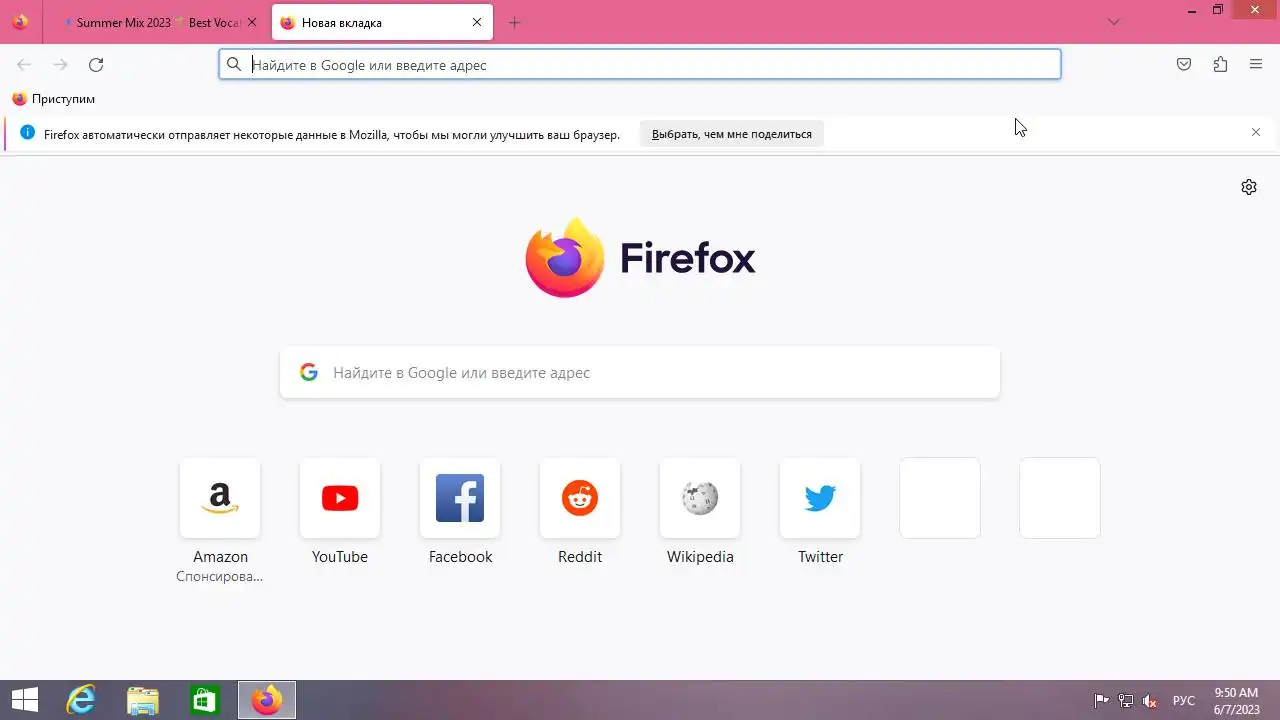
Task: Open Action Center flag tray icon
Action: [1101, 701]
